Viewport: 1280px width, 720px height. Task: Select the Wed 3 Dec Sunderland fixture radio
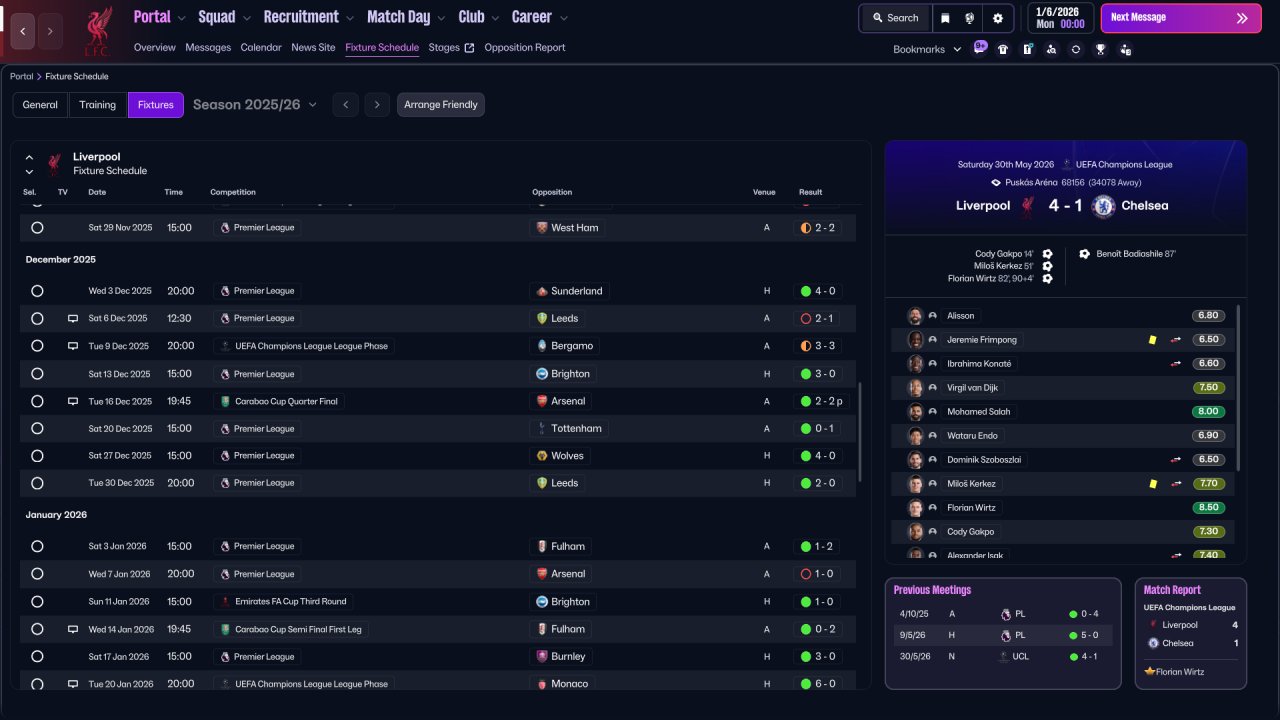click(37, 291)
